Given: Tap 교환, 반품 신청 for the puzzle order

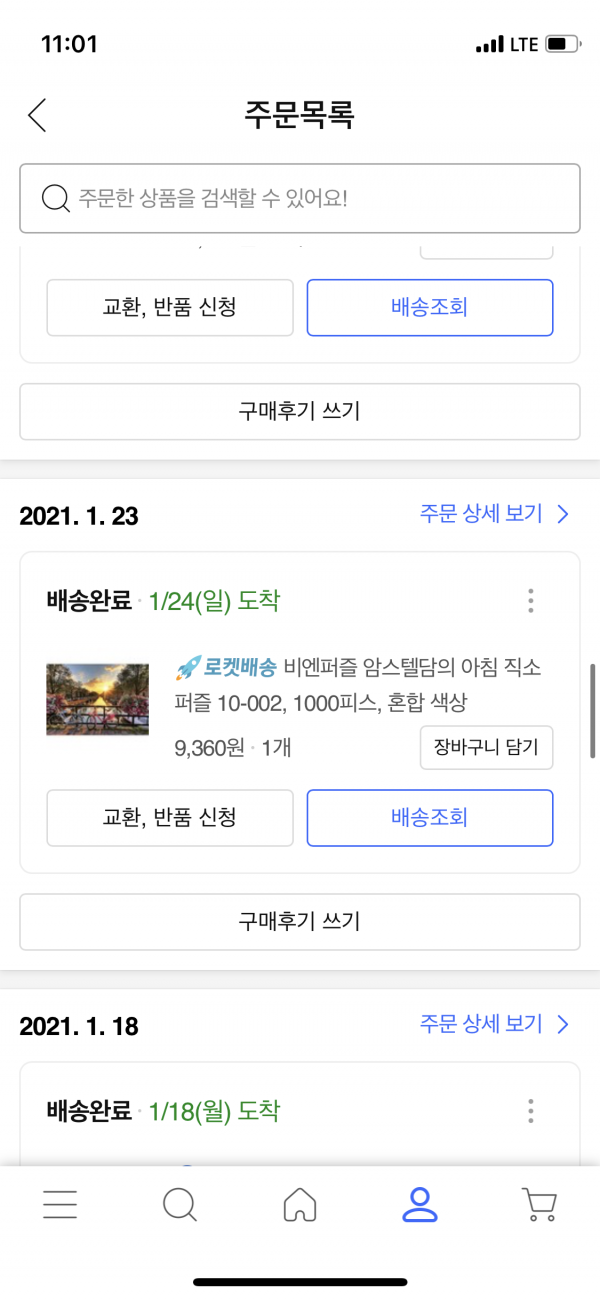Looking at the screenshot, I should (170, 818).
